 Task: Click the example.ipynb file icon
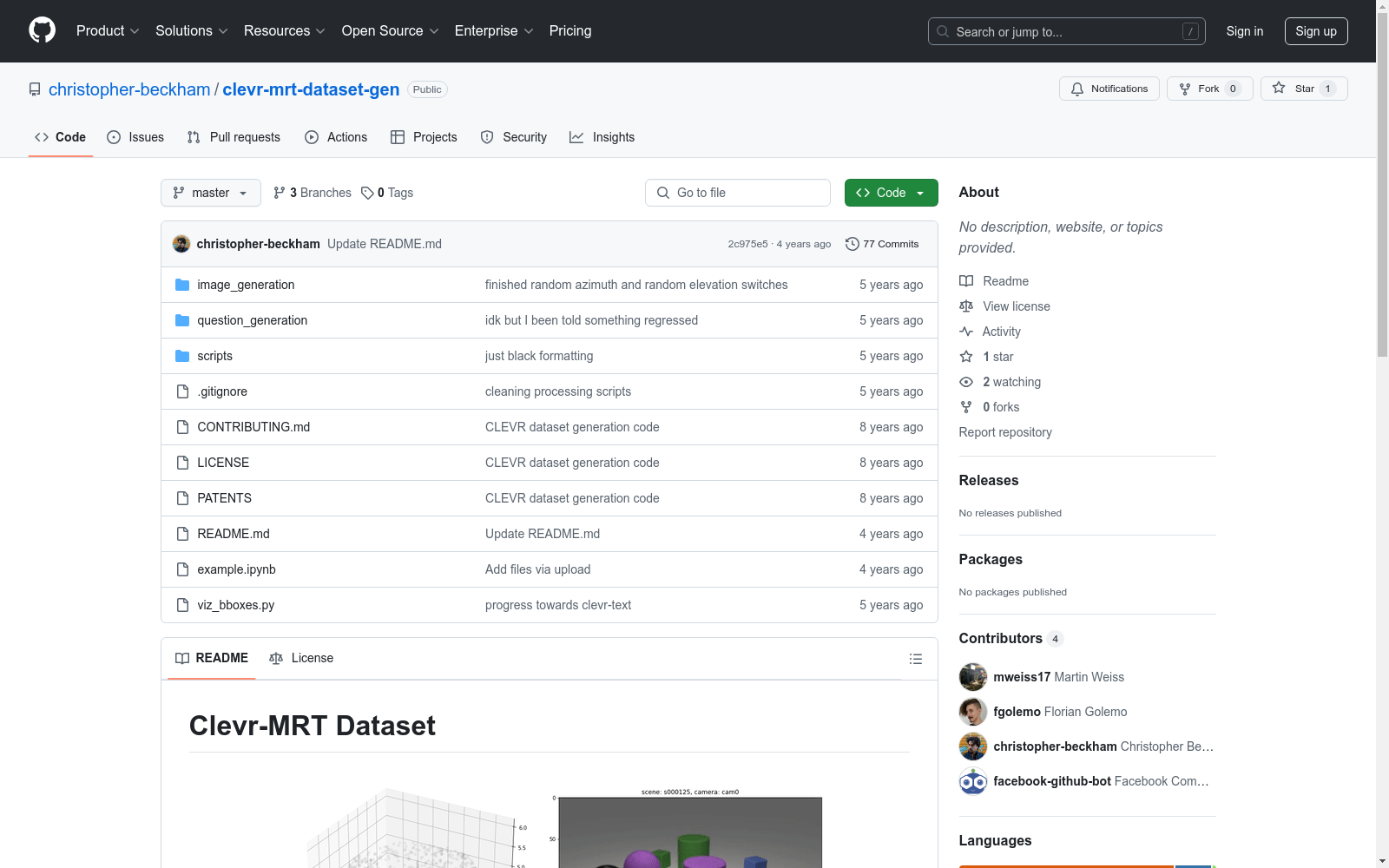coord(182,569)
